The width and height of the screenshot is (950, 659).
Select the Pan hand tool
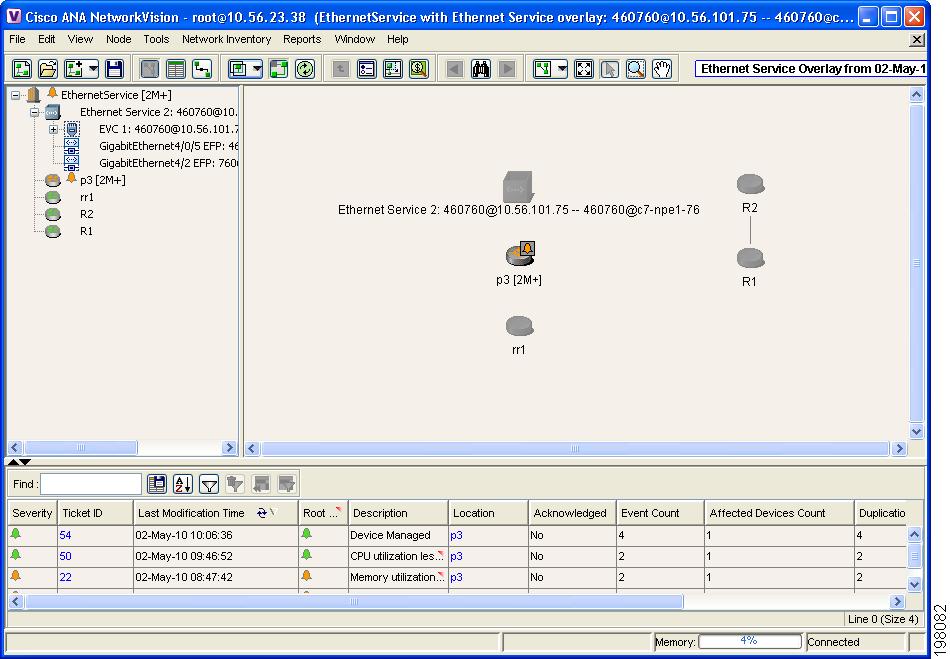coord(662,68)
